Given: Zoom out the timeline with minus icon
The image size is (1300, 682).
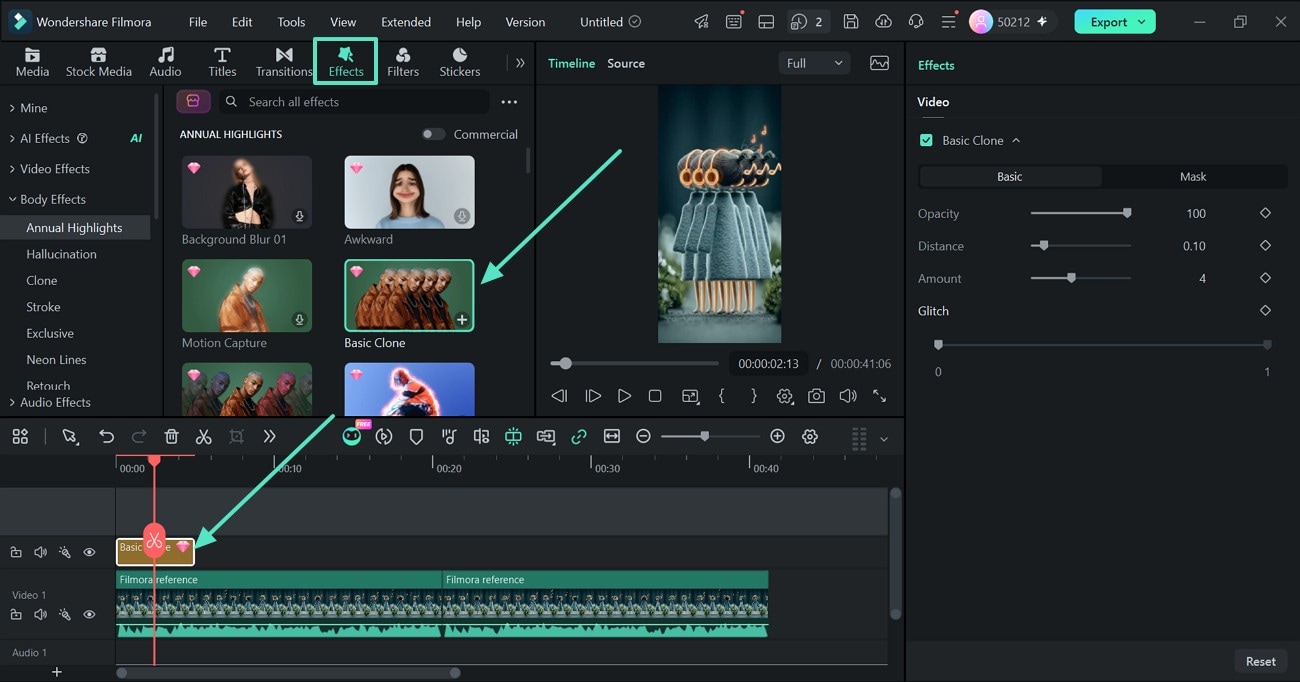Looking at the screenshot, I should coord(643,437).
